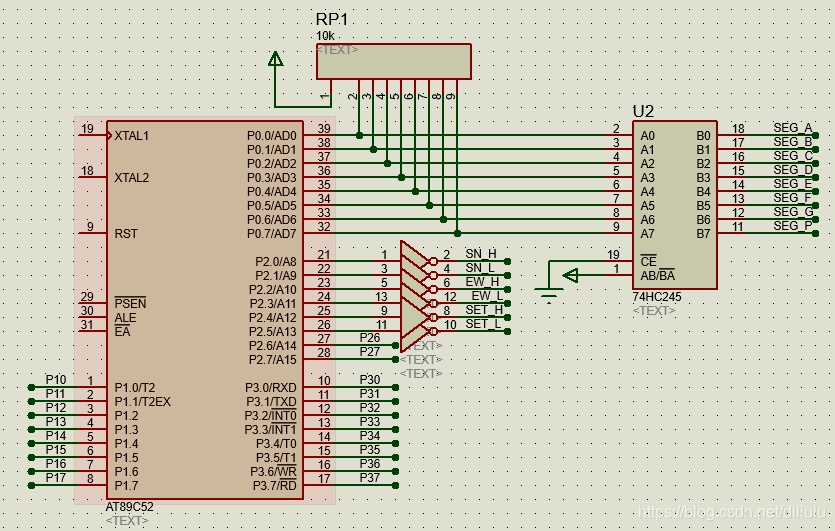Click the SN_L net label

(480, 268)
